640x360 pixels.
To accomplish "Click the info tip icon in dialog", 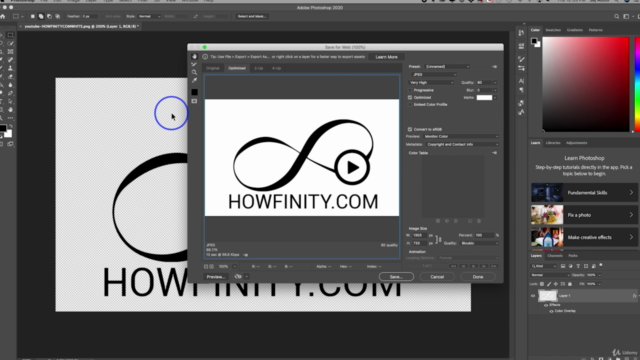I will pyautogui.click(x=205, y=57).
